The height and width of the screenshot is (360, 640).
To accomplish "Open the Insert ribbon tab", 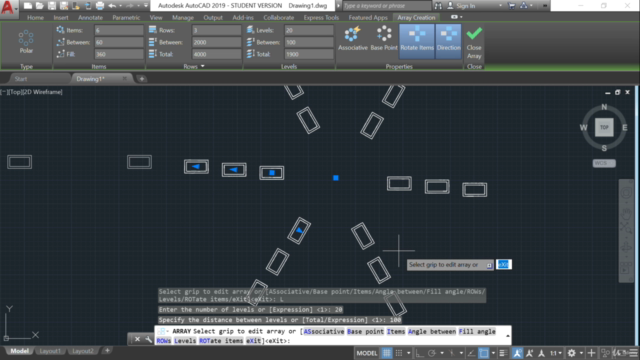I will (x=61, y=18).
